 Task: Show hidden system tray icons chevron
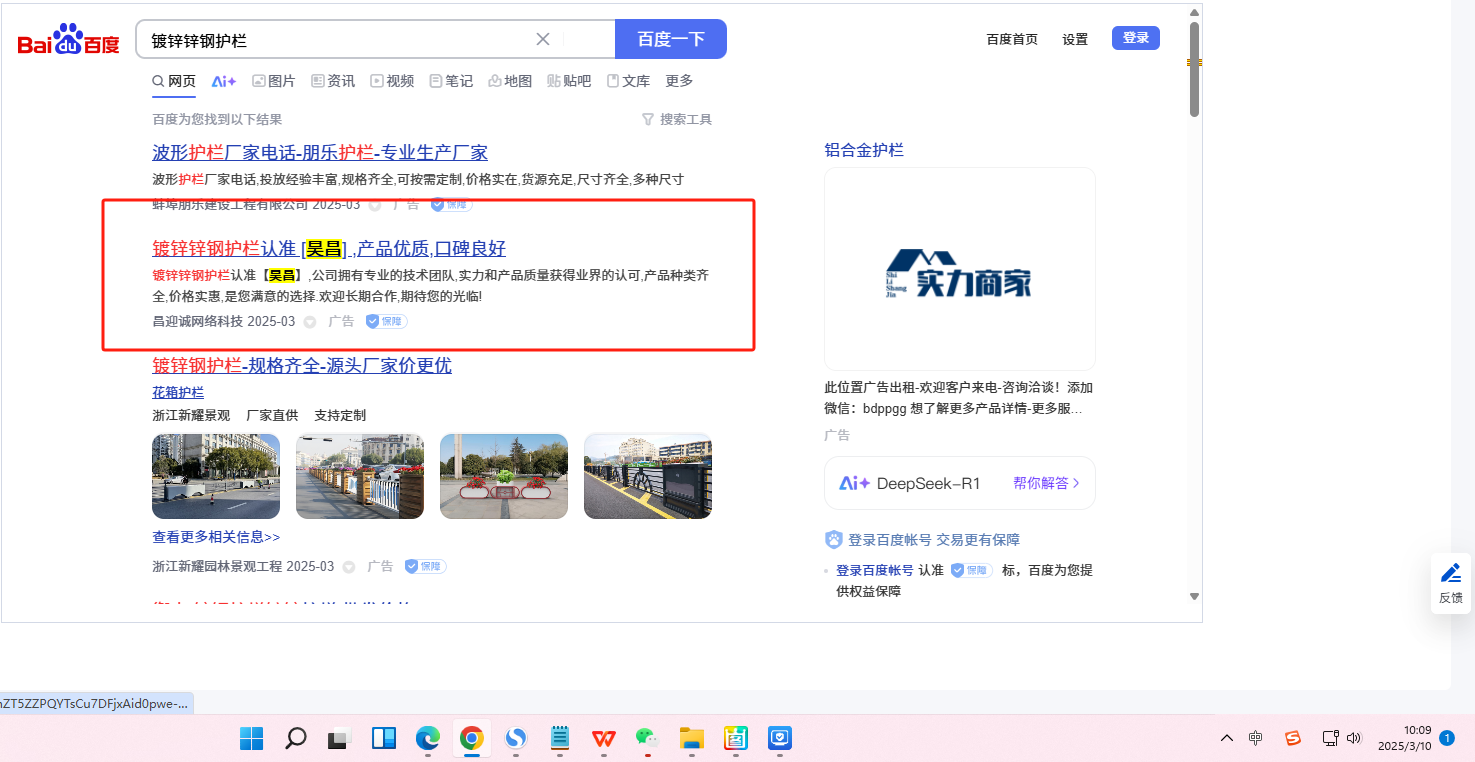pos(1226,739)
